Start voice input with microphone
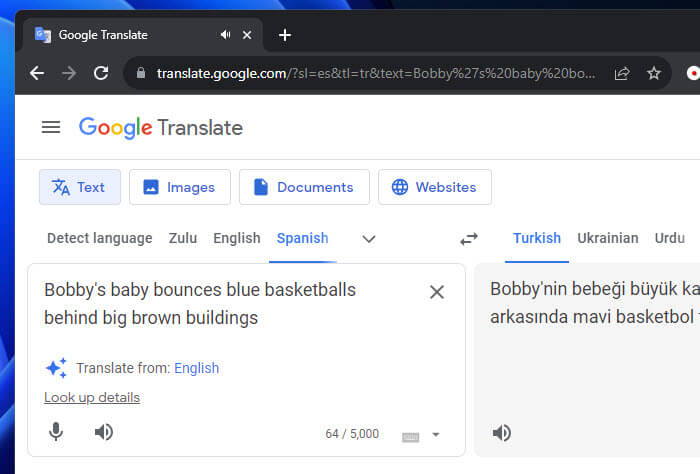 56,432
